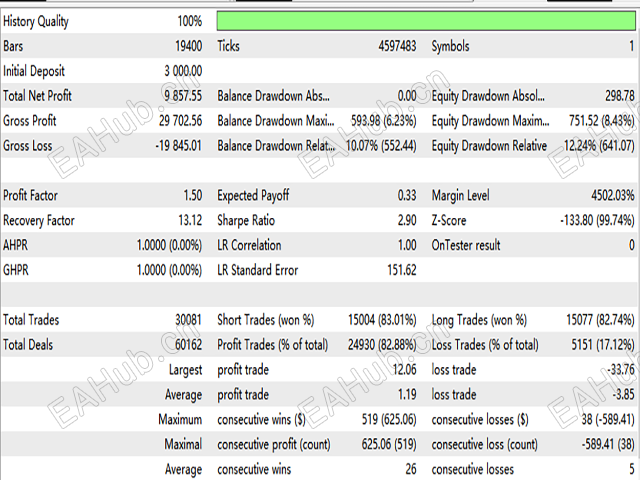Select the Sharpe Ratio value 2.90
Image resolution: width=640 pixels, height=480 pixels.
click(407, 220)
